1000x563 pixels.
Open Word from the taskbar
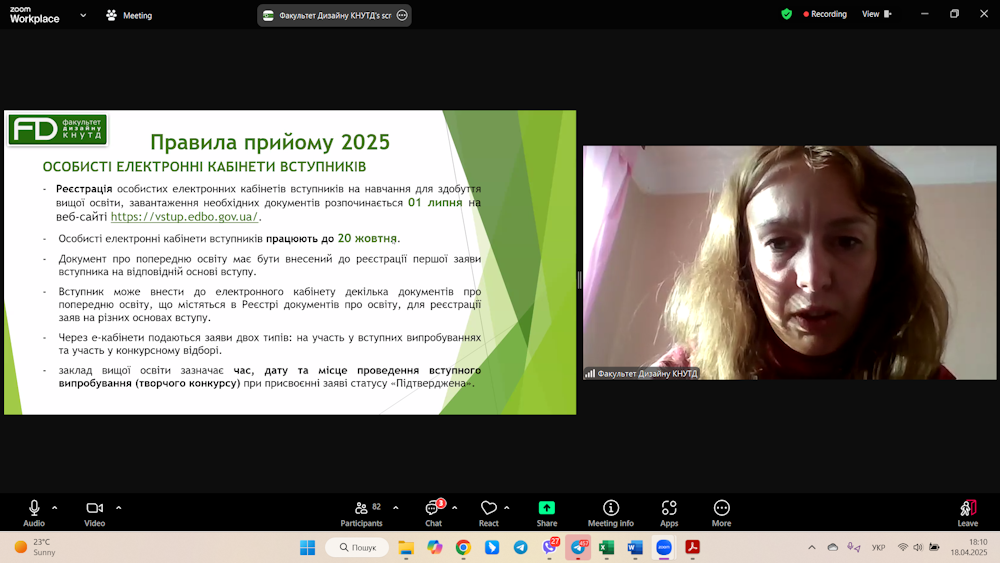point(635,547)
